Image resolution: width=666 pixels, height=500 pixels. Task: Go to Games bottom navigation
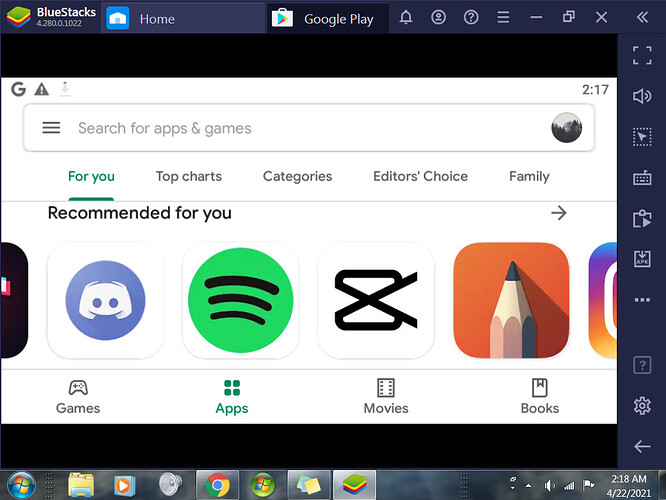78,397
